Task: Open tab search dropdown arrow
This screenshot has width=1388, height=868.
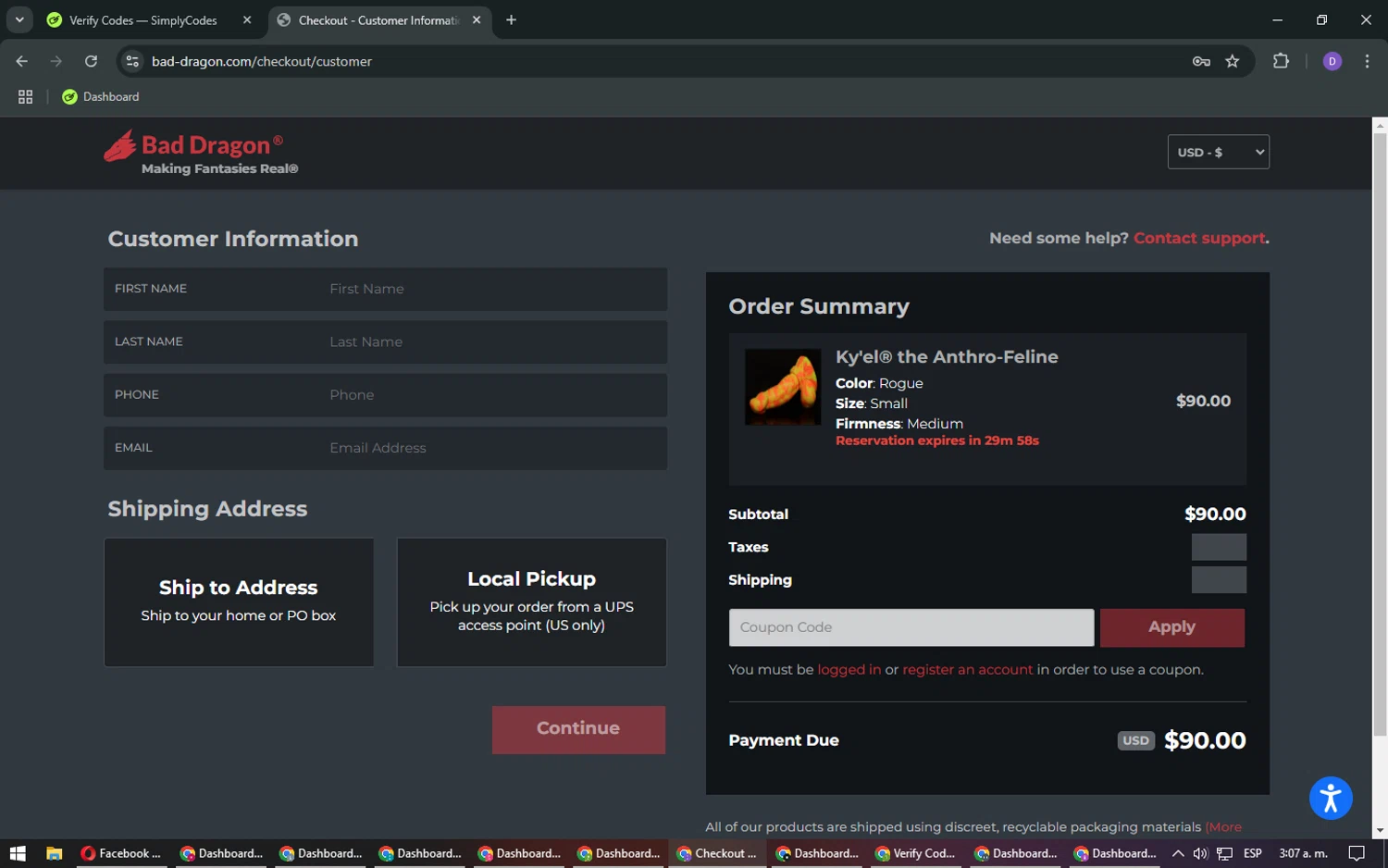Action: click(19, 19)
